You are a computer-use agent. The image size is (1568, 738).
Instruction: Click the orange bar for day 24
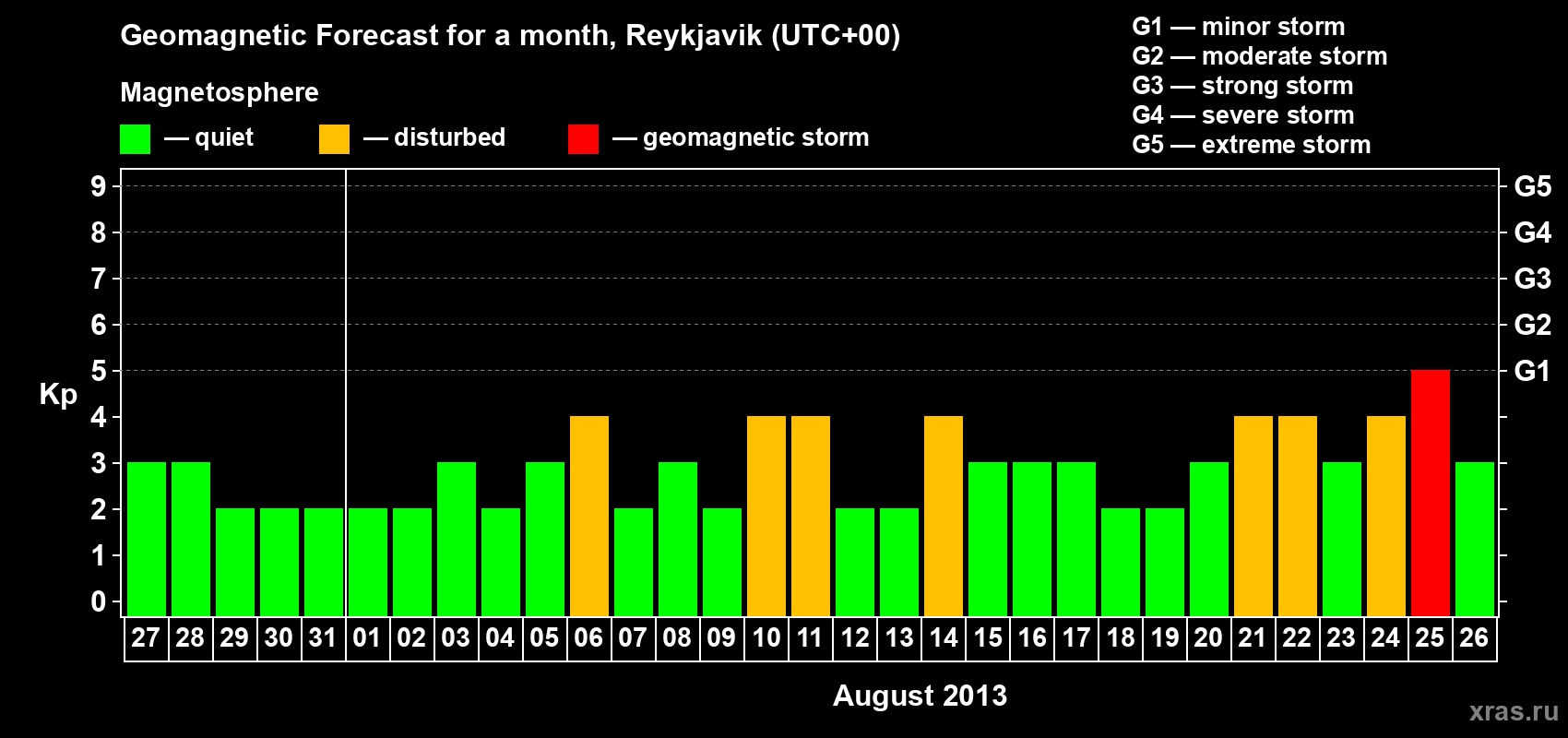point(1386,516)
